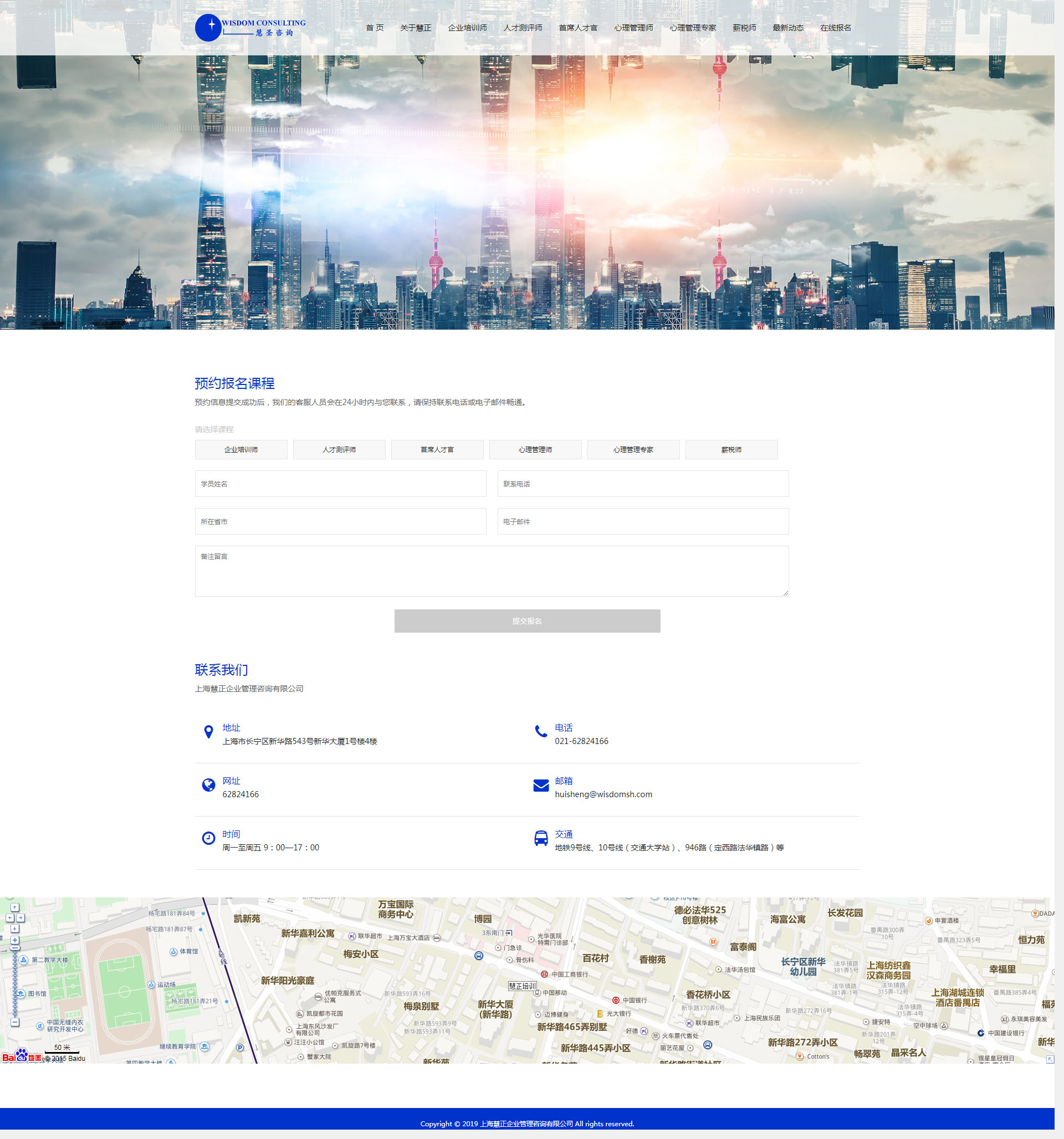This screenshot has width=1064, height=1139.
Task: Select the 人才测评师 course option
Action: click(339, 450)
